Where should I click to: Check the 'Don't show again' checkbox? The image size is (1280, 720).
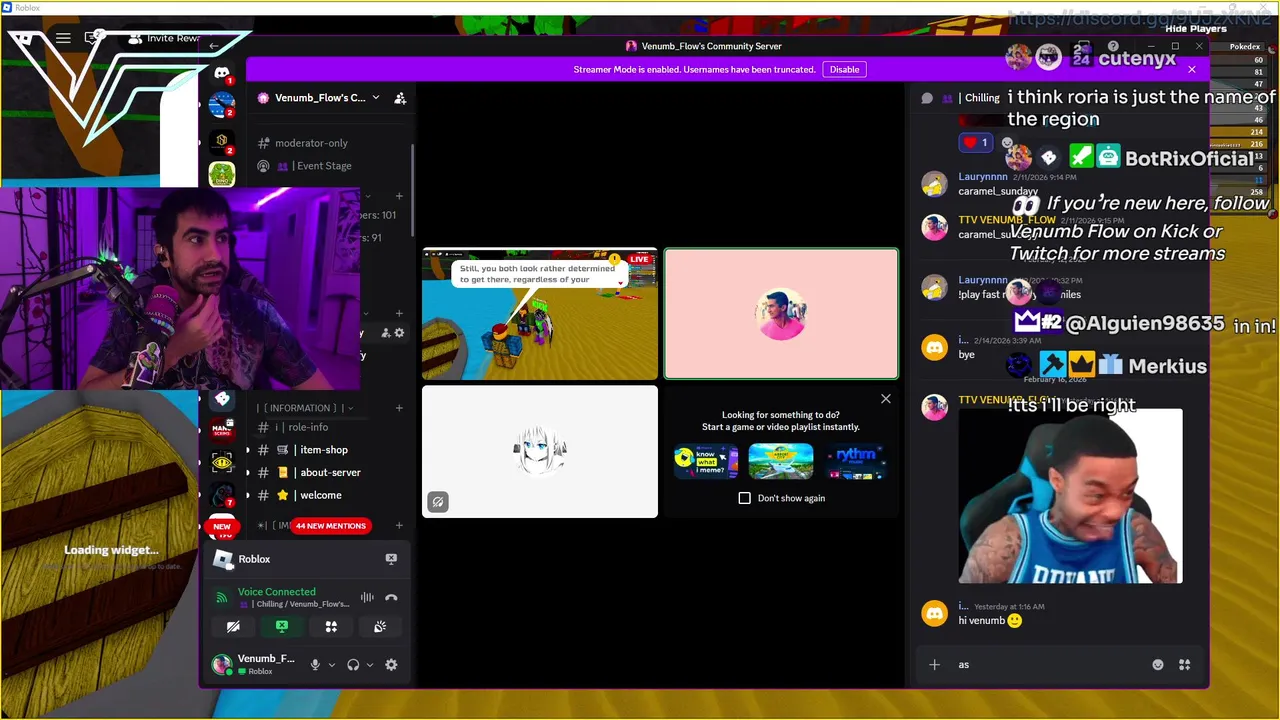point(744,498)
